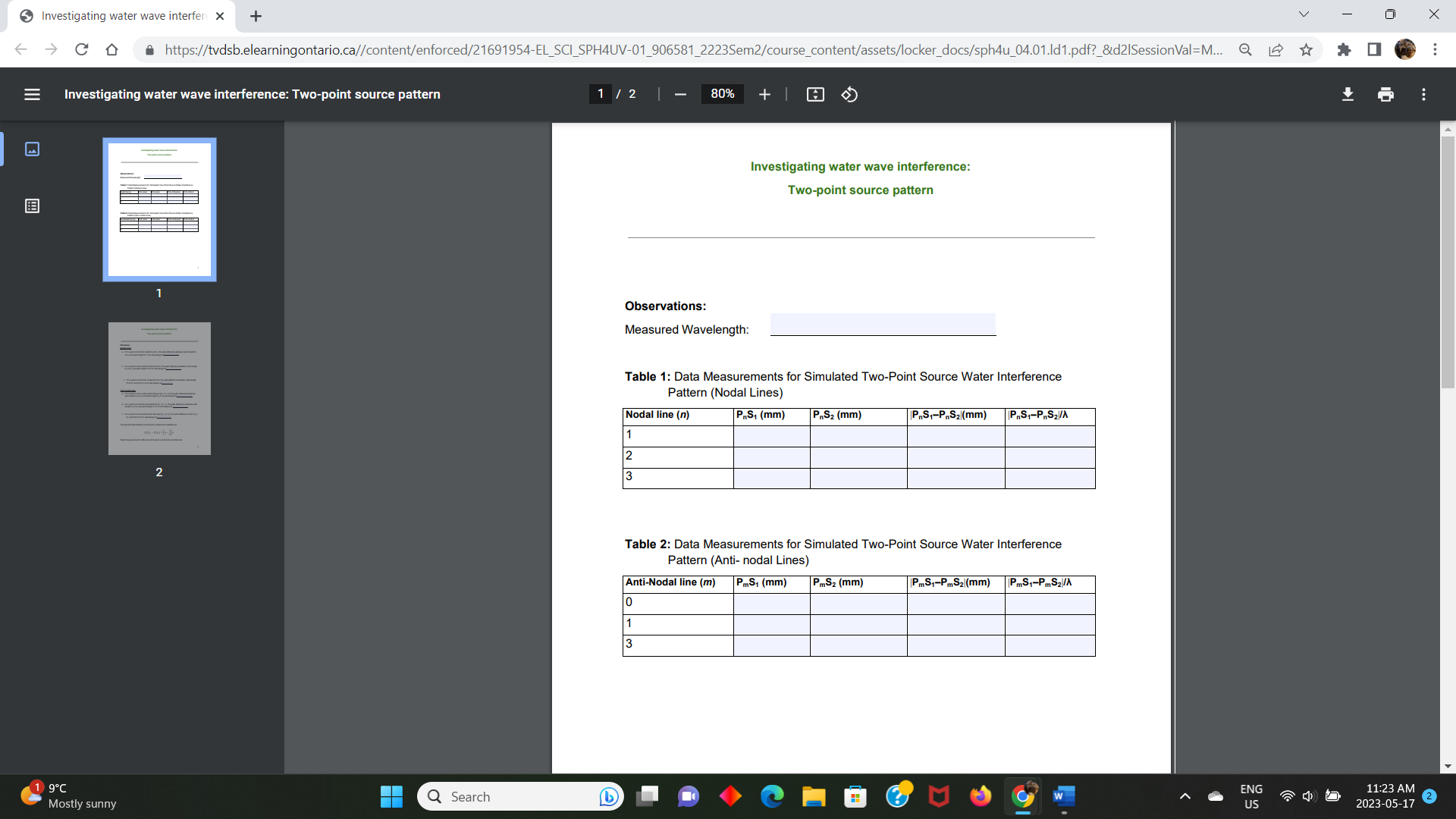Switch the sidebar to thumbnails view
The image size is (1456, 819).
[32, 149]
